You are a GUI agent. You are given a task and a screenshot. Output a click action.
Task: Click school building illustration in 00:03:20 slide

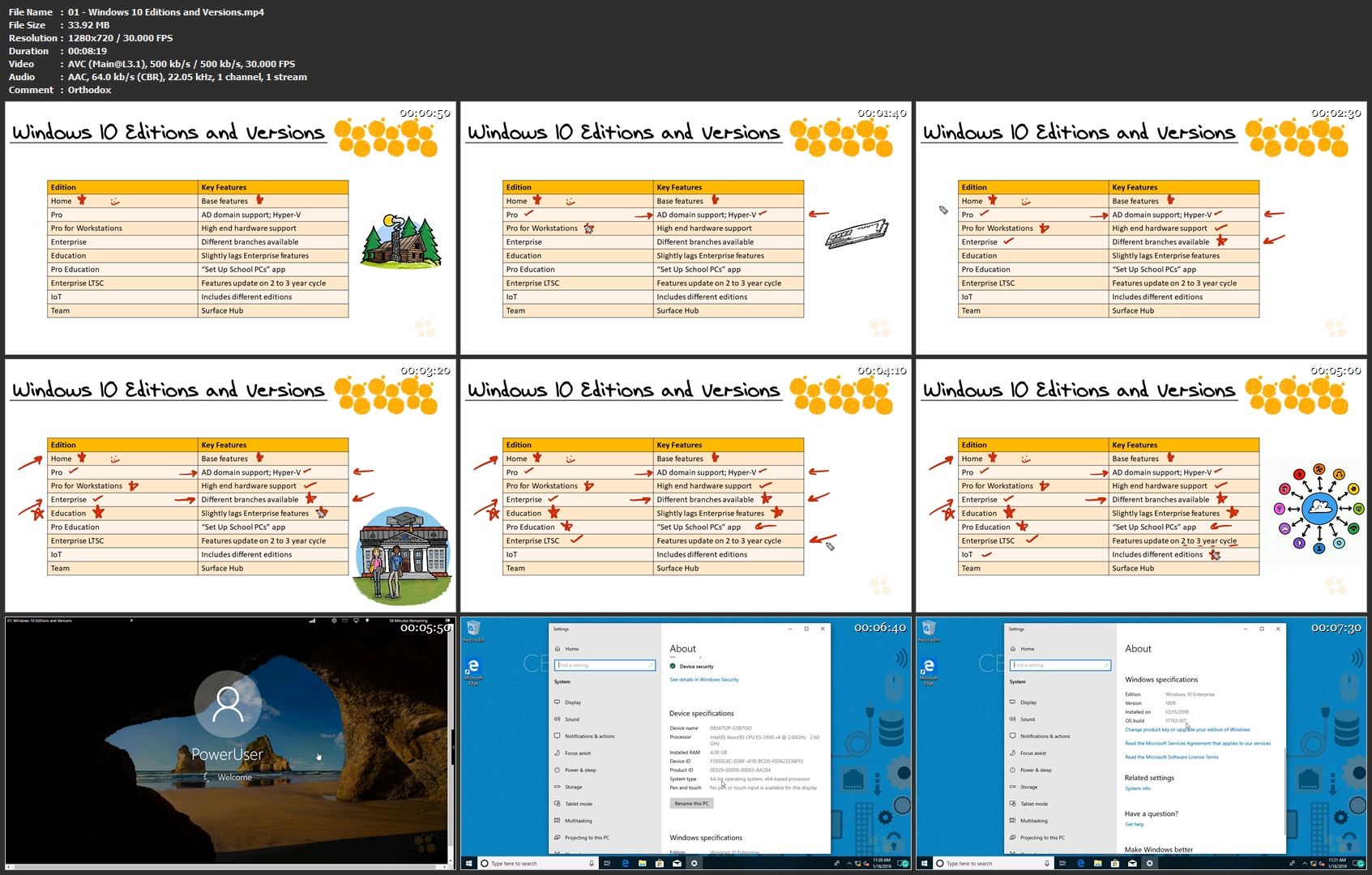[403, 556]
